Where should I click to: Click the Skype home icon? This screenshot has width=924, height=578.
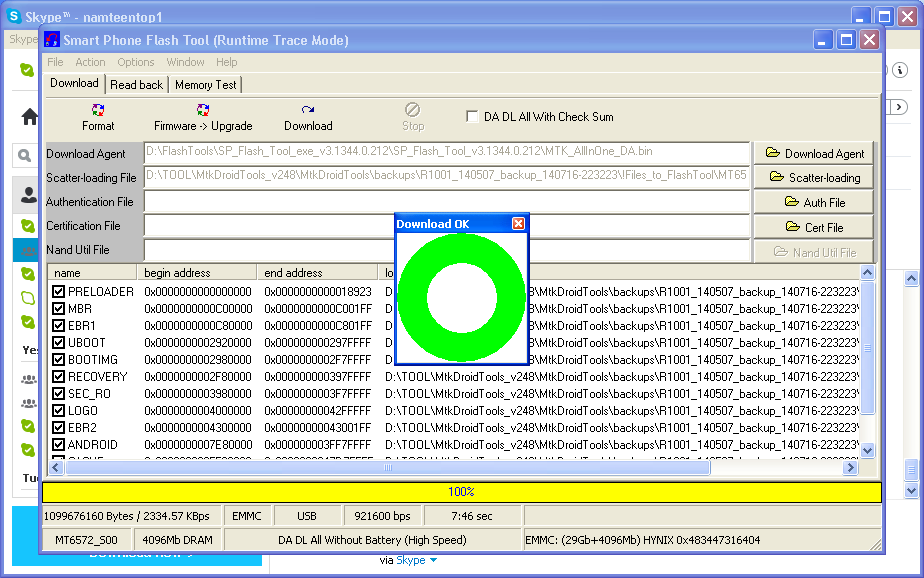[x=29, y=117]
